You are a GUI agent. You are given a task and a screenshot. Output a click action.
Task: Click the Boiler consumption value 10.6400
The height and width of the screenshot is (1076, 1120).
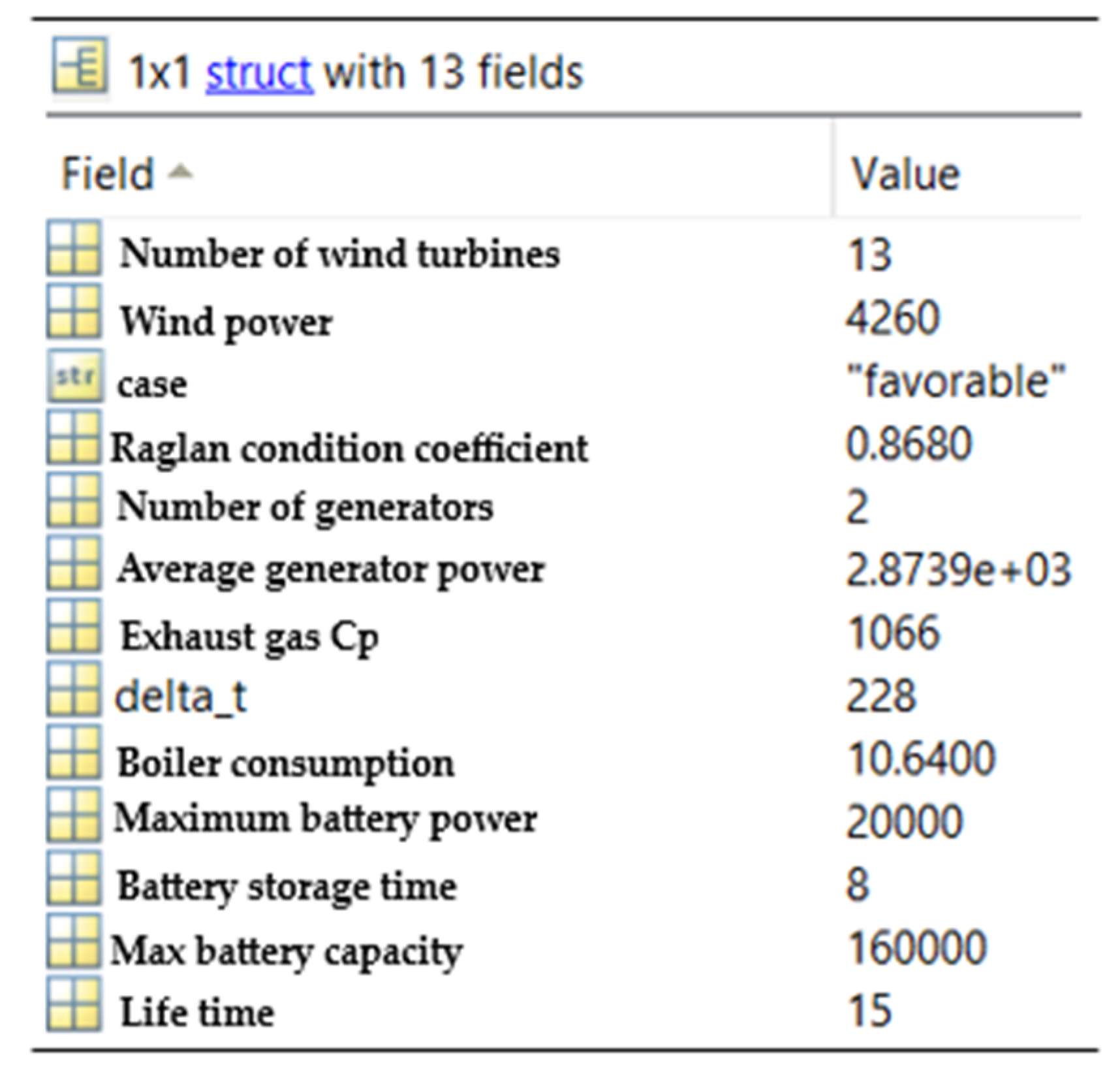(921, 758)
